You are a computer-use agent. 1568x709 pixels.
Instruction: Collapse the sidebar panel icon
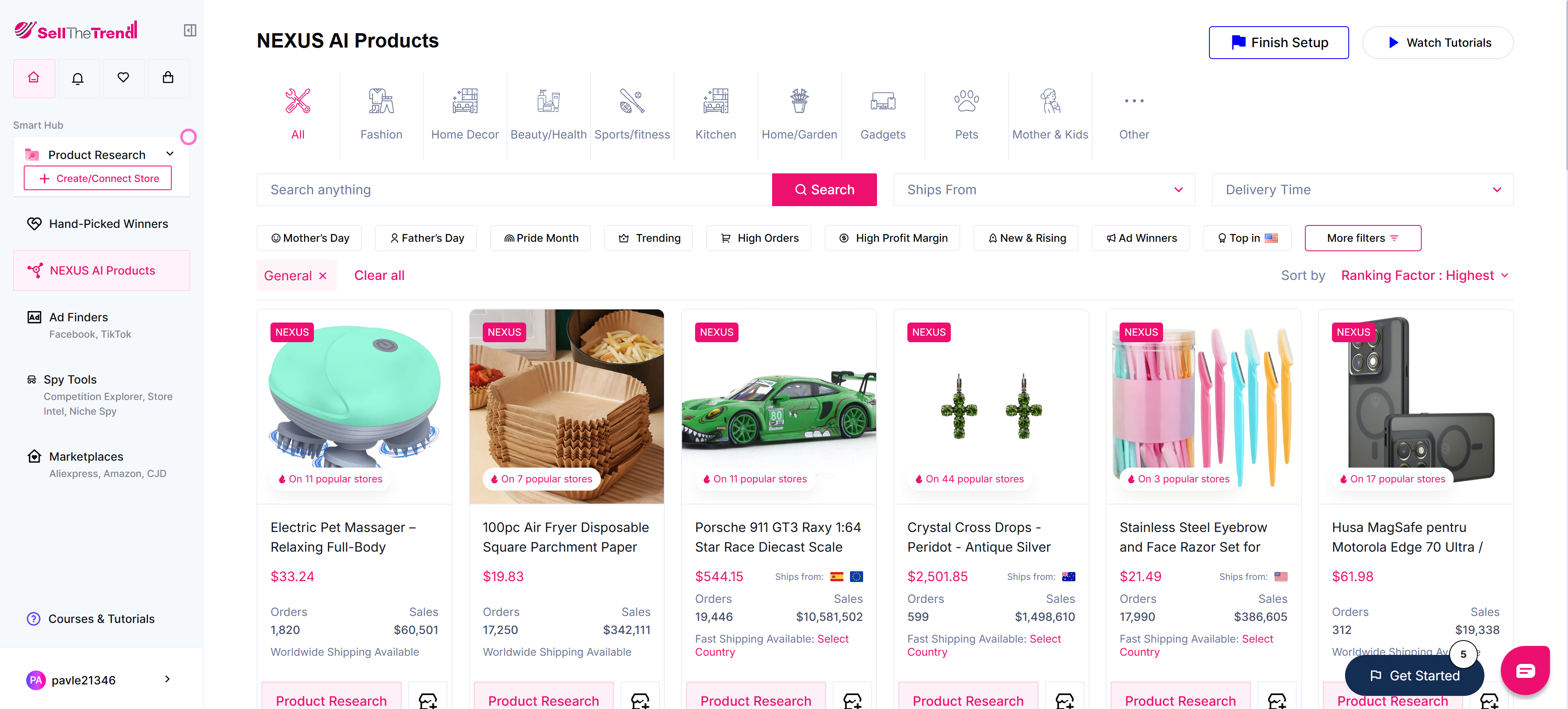pos(190,30)
